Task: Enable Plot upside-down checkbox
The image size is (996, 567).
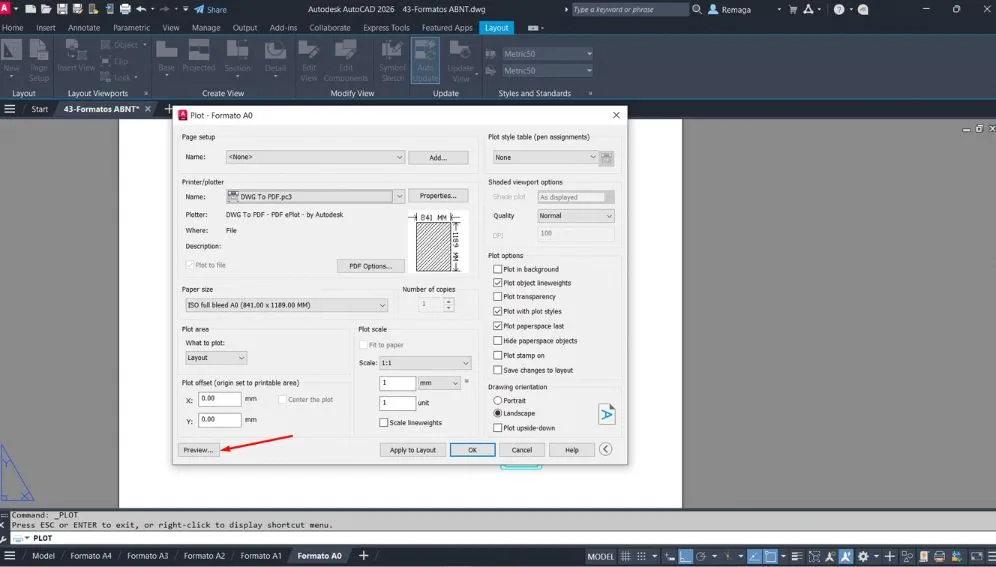Action: click(497, 428)
